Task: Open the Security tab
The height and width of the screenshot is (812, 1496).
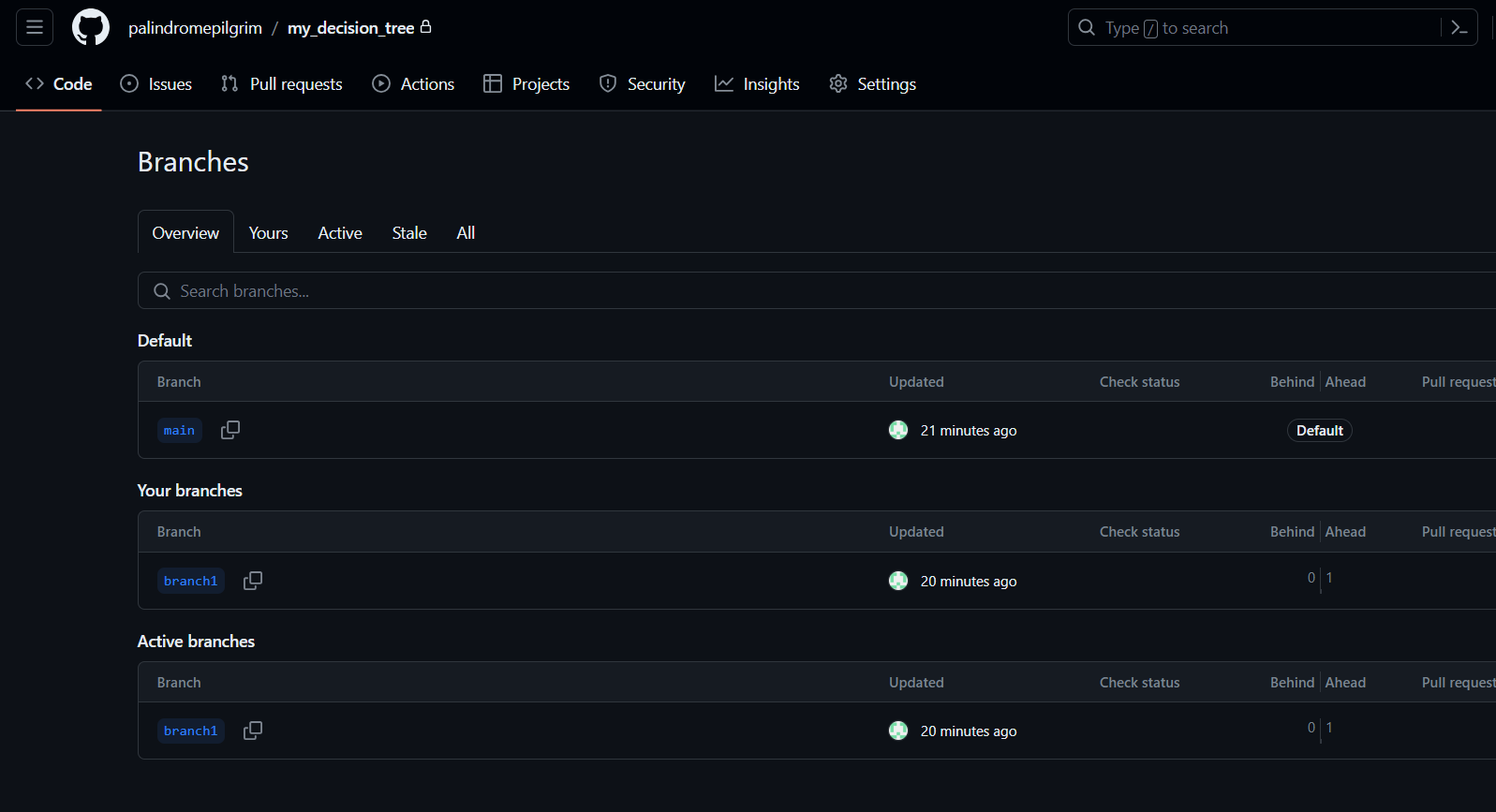Action: pos(643,83)
